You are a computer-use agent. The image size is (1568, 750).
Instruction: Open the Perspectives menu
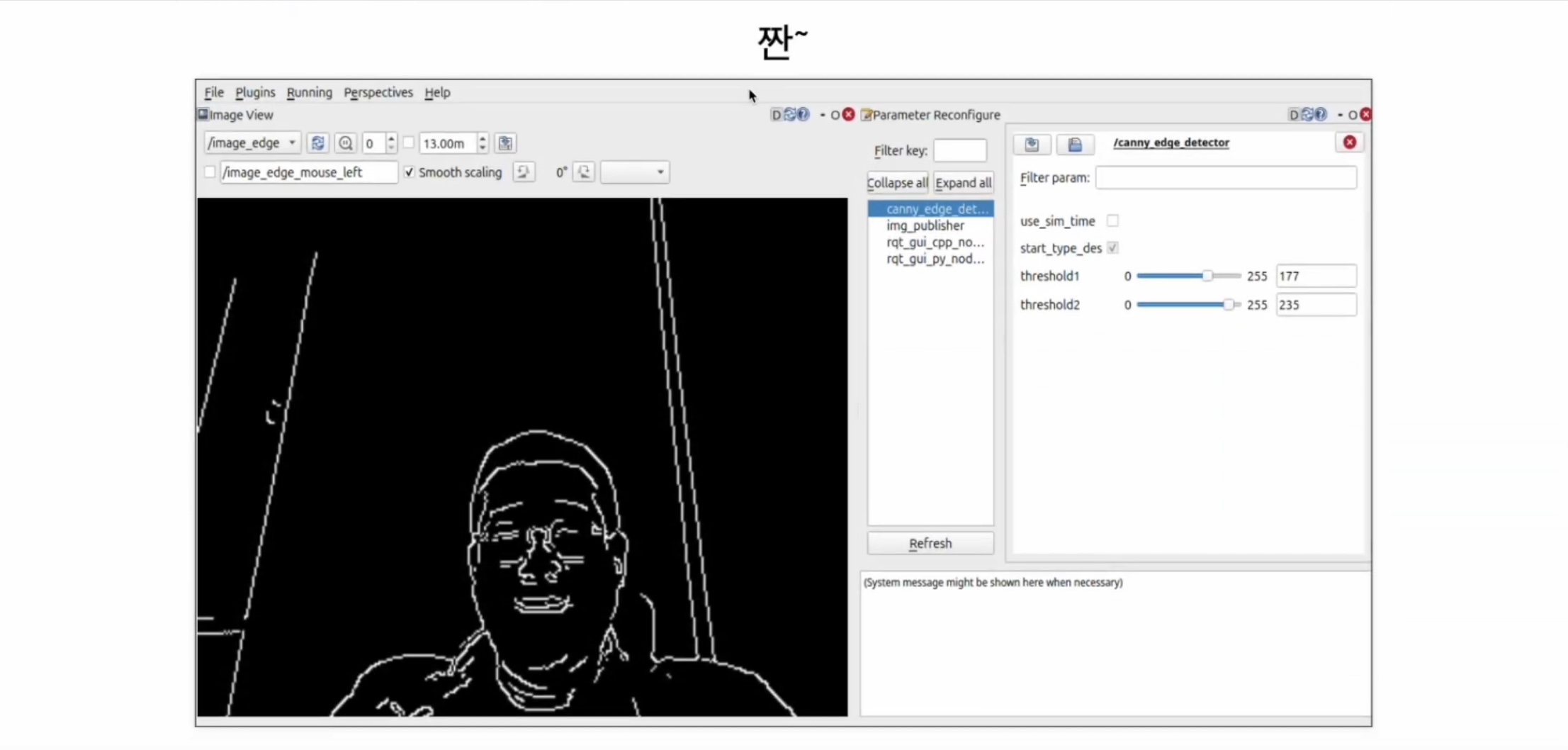(378, 92)
